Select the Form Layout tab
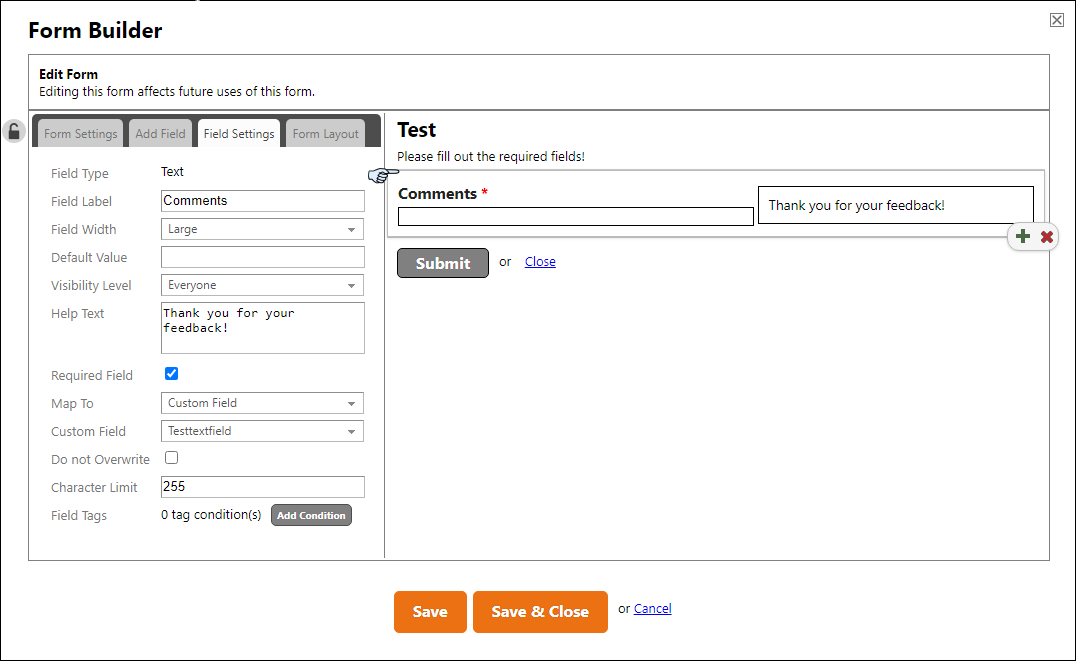 coord(324,132)
